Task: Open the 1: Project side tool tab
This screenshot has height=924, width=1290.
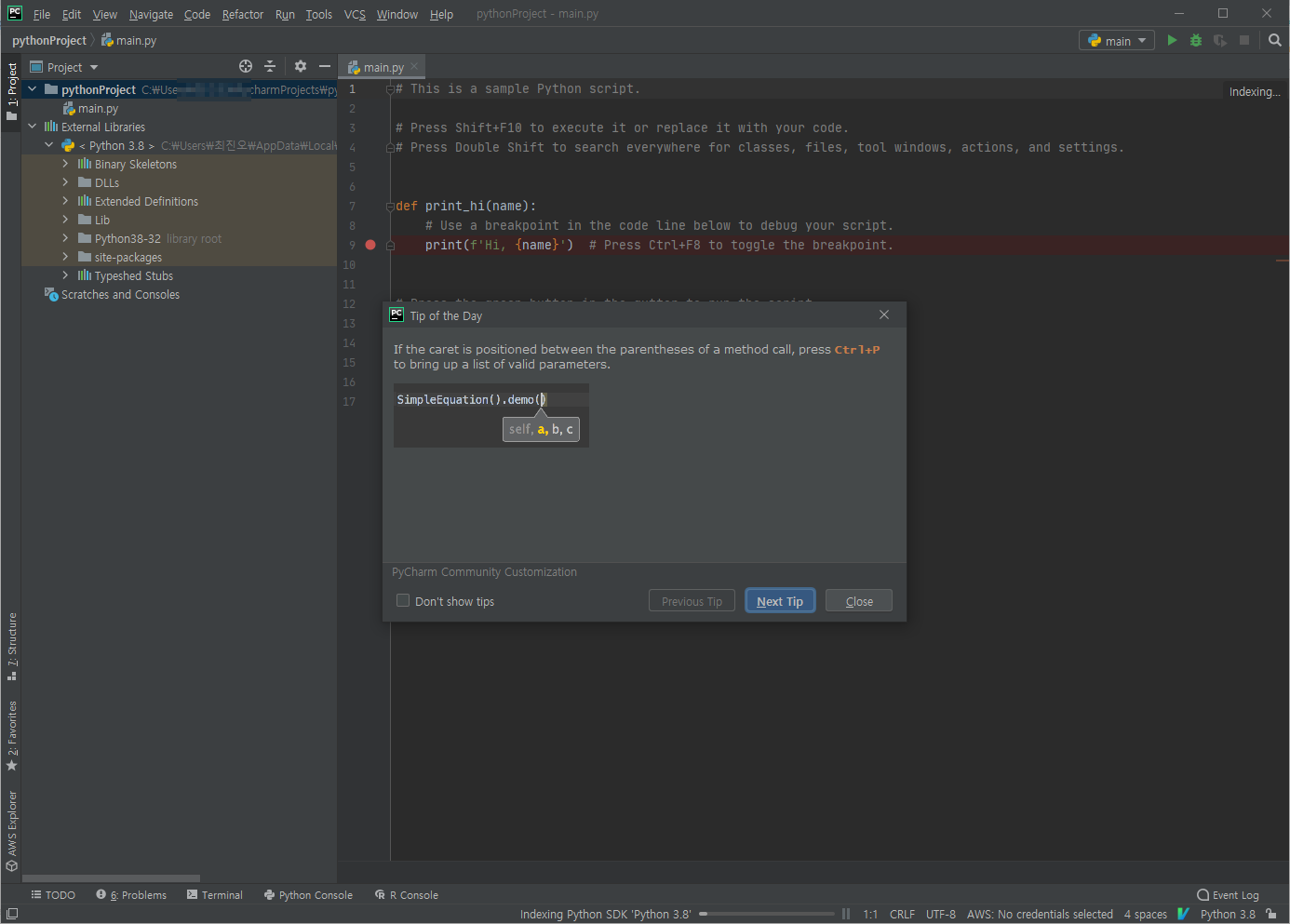Action: (x=12, y=91)
